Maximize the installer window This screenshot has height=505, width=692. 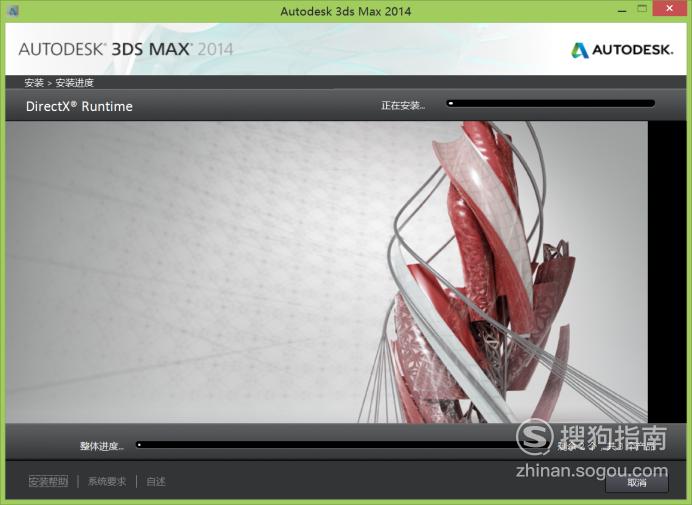pyautogui.click(x=643, y=9)
